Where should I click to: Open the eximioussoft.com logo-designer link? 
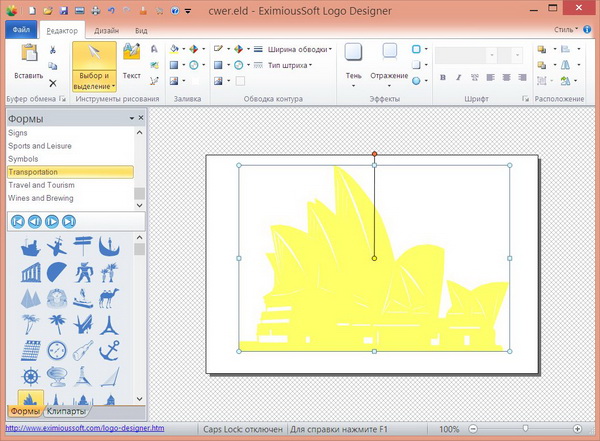click(x=83, y=428)
